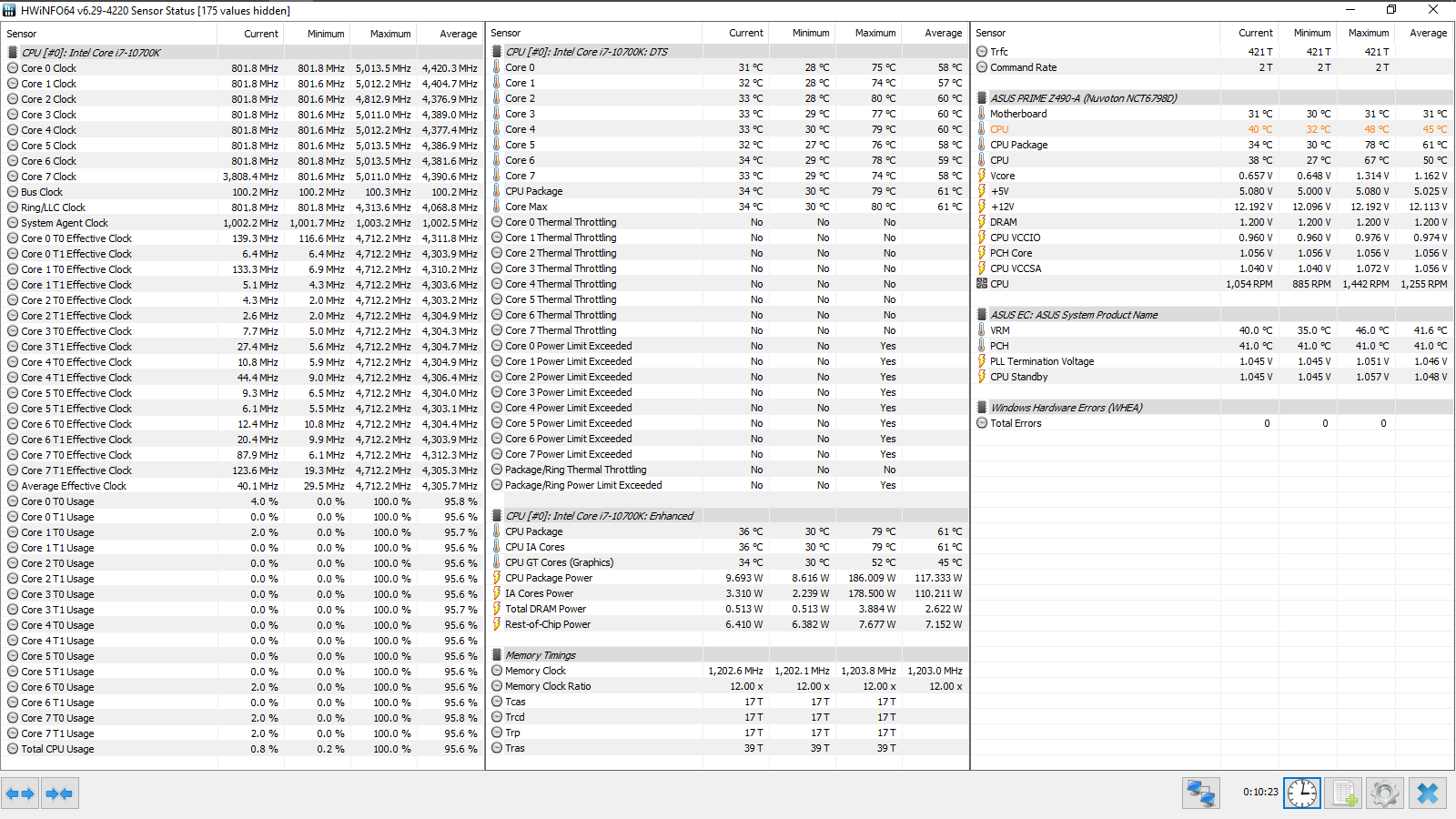Shrink the sensor window with the inward arrows button
The height and width of the screenshot is (819, 1456).
pos(59,794)
